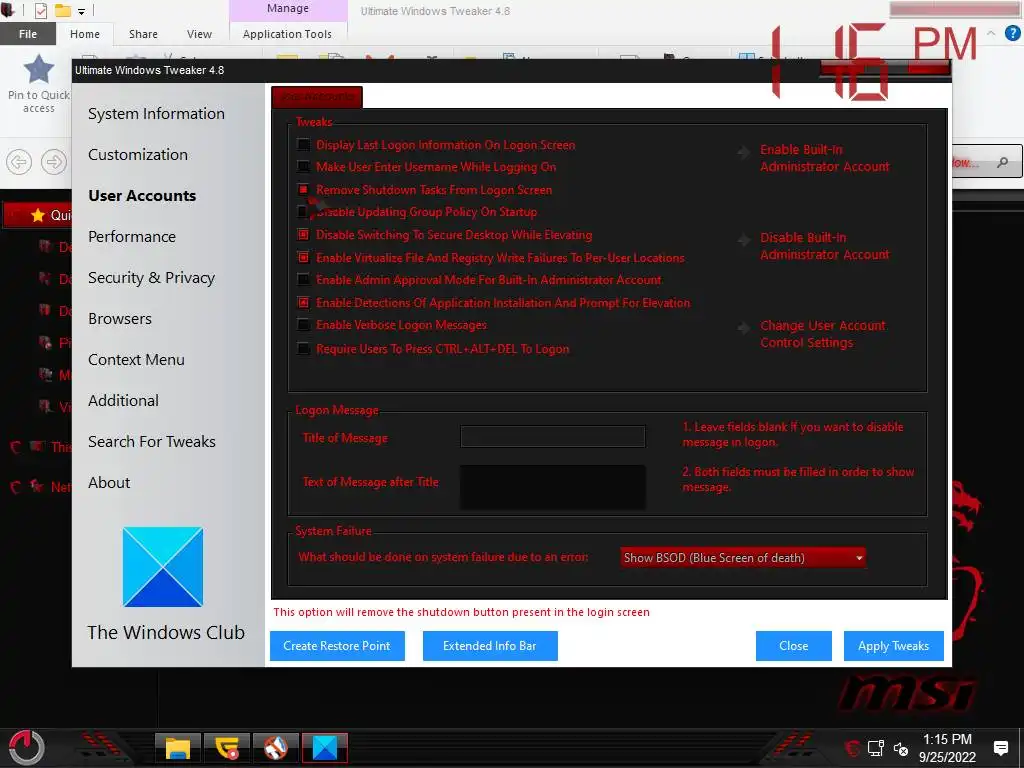The height and width of the screenshot is (768, 1024).
Task: Click the folder icon in Explorer title bar
Action: pyautogui.click(x=63, y=10)
